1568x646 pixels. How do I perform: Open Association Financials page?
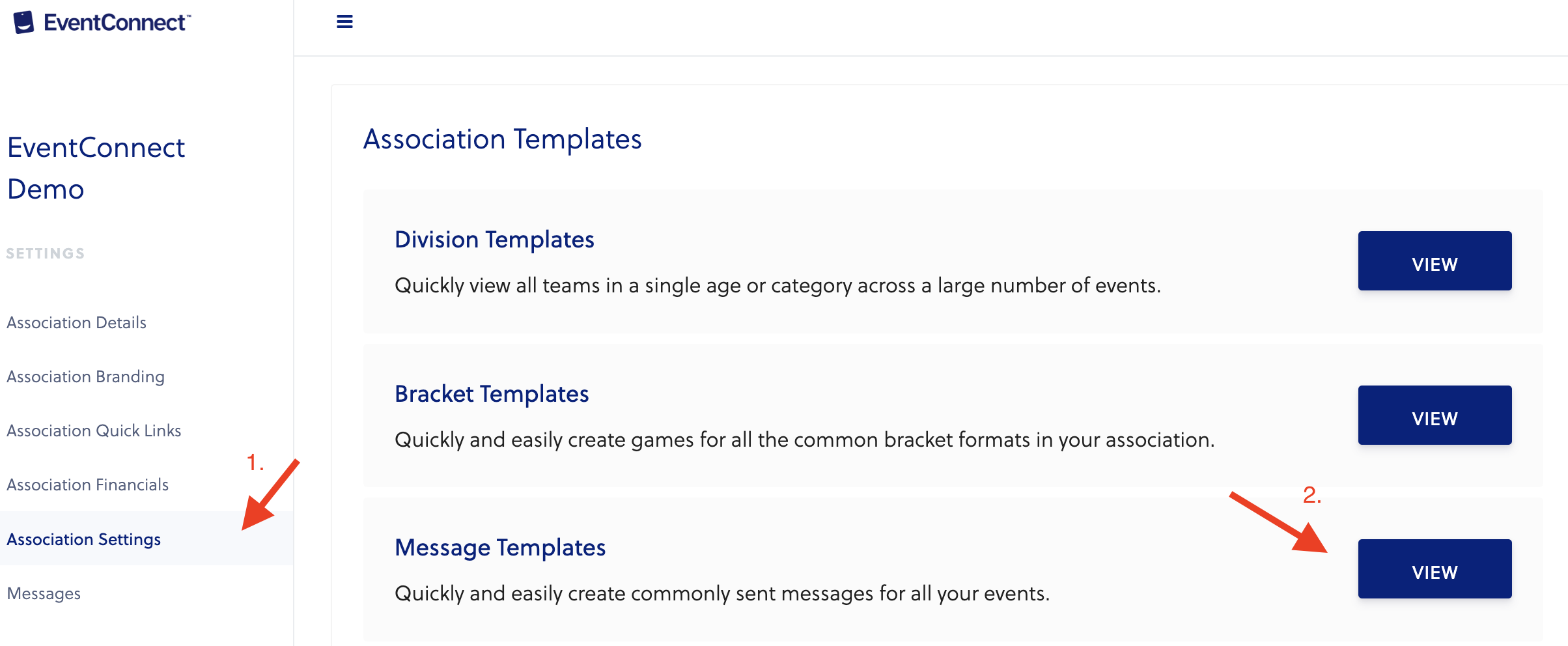[87, 484]
